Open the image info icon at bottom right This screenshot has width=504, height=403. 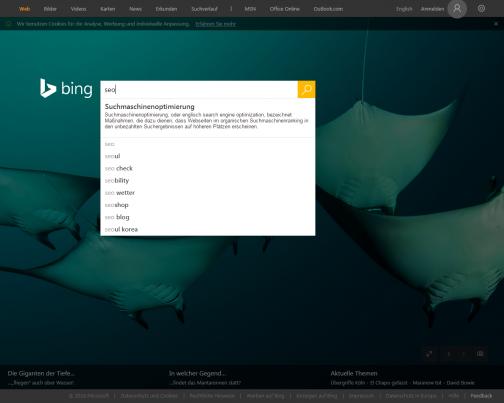480,354
